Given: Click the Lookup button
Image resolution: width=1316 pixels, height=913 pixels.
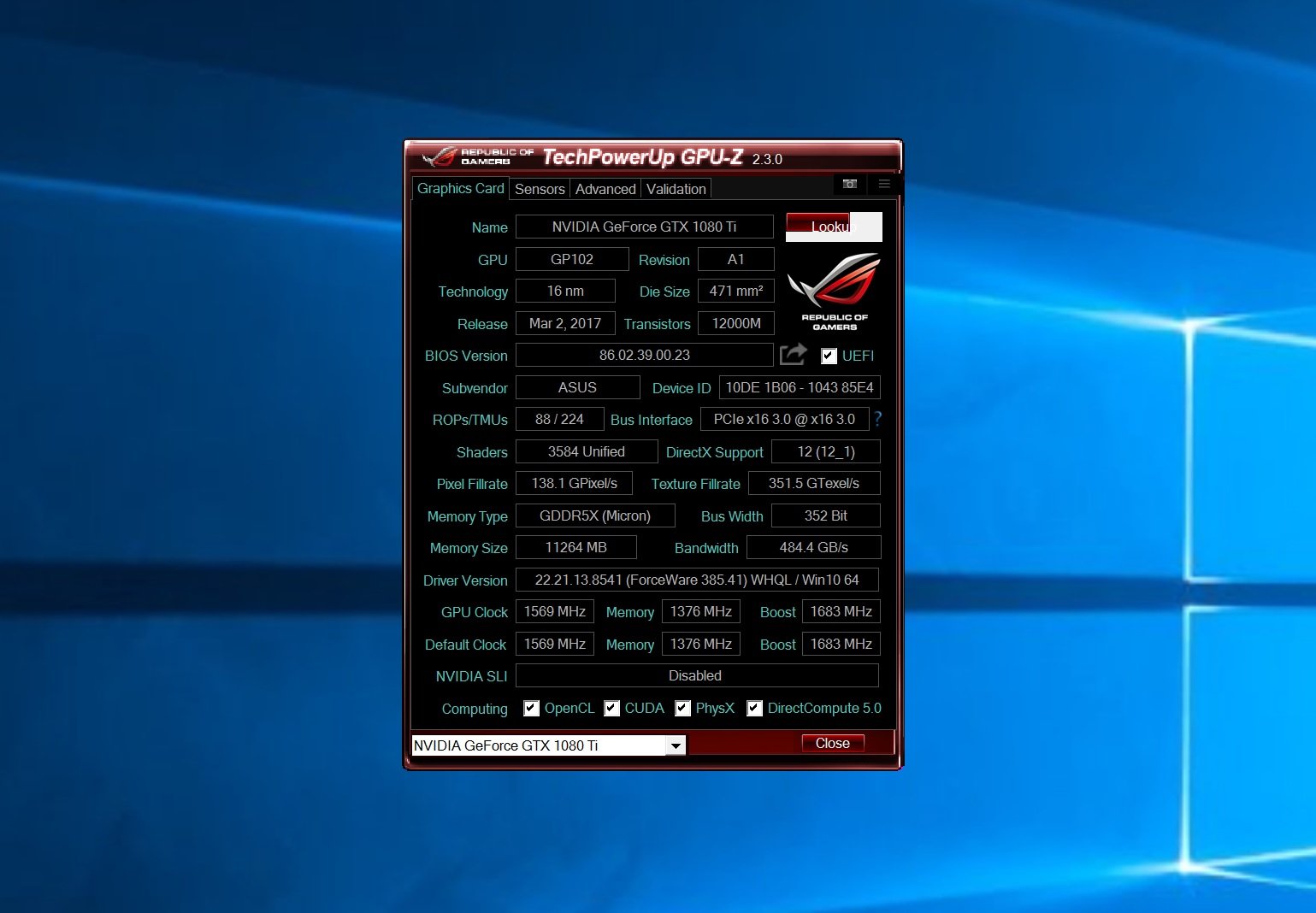Looking at the screenshot, I should tap(834, 227).
